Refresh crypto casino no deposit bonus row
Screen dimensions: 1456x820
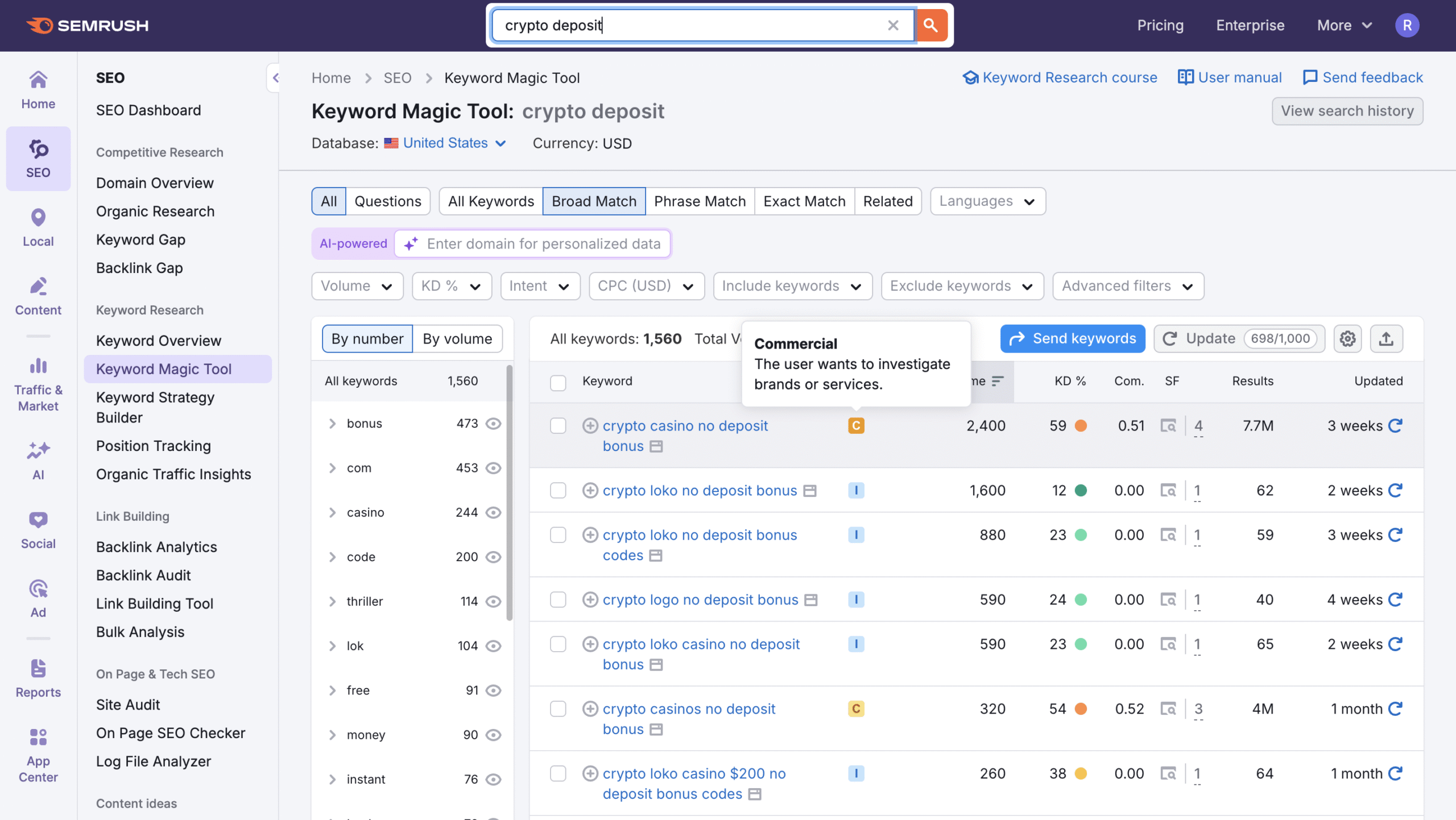1396,426
